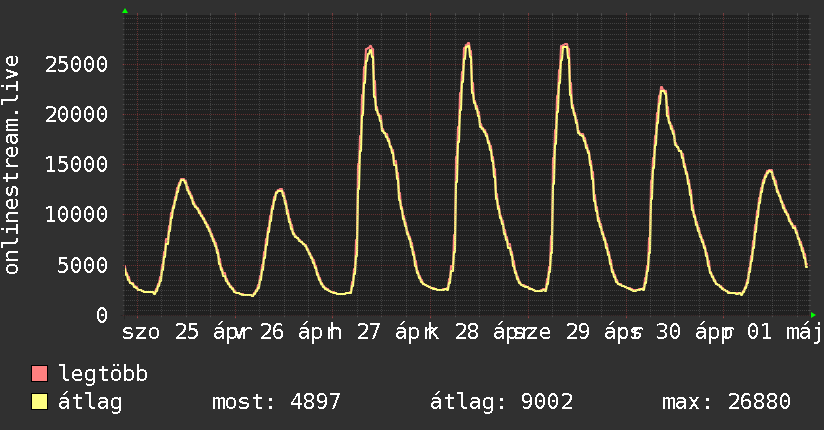Click the 01 máj date label

(x=784, y=332)
